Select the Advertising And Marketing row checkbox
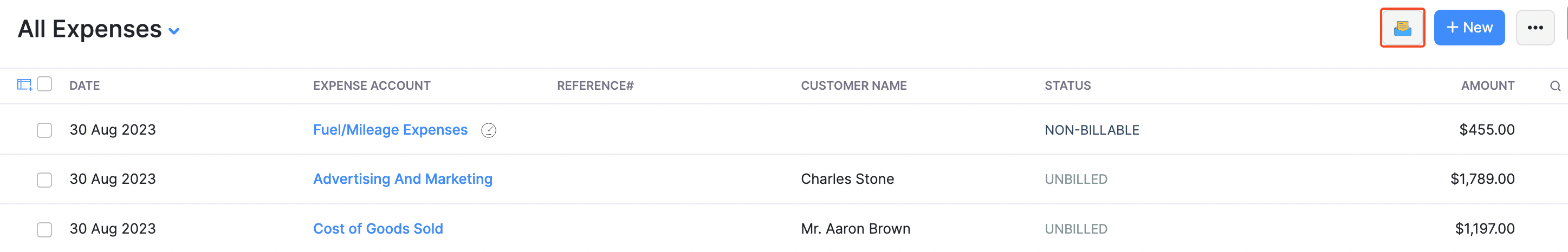 pos(44,180)
